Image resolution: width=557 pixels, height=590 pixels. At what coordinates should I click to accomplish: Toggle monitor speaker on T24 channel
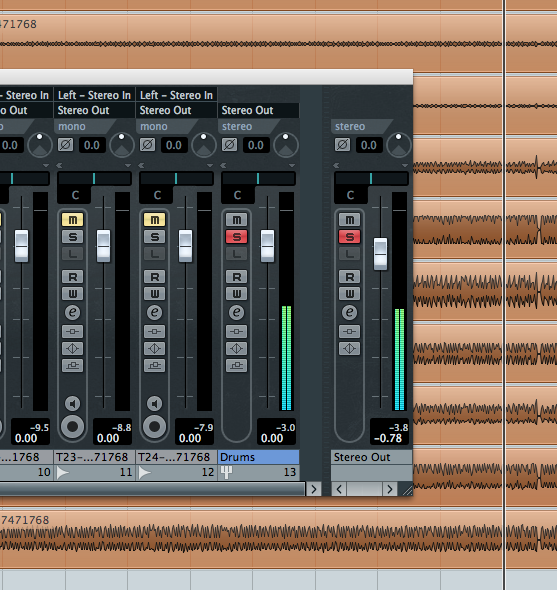[155, 404]
